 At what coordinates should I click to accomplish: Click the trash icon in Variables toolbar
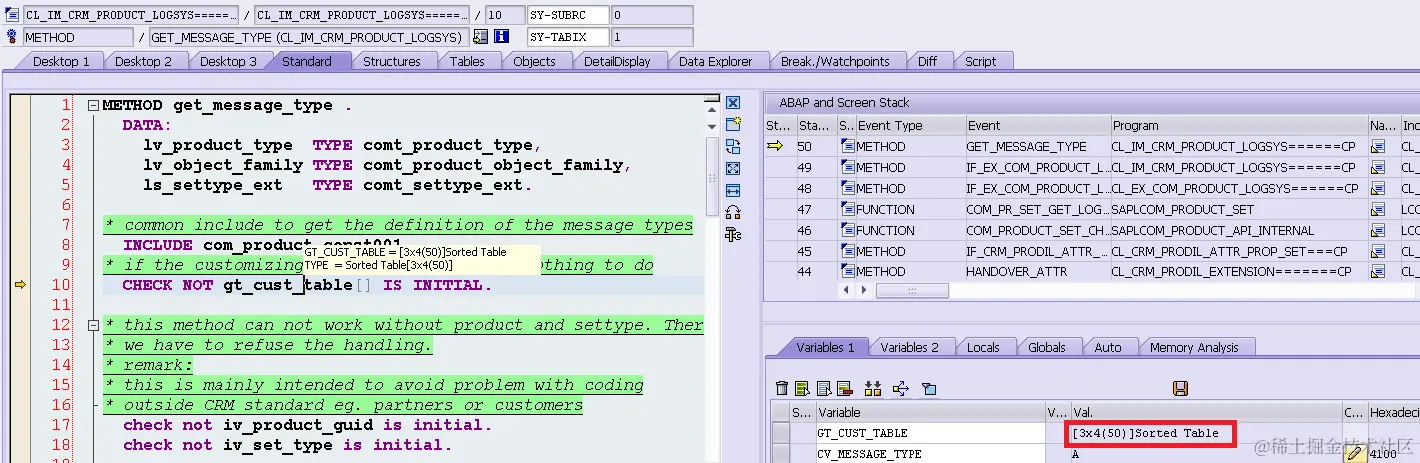tap(783, 389)
